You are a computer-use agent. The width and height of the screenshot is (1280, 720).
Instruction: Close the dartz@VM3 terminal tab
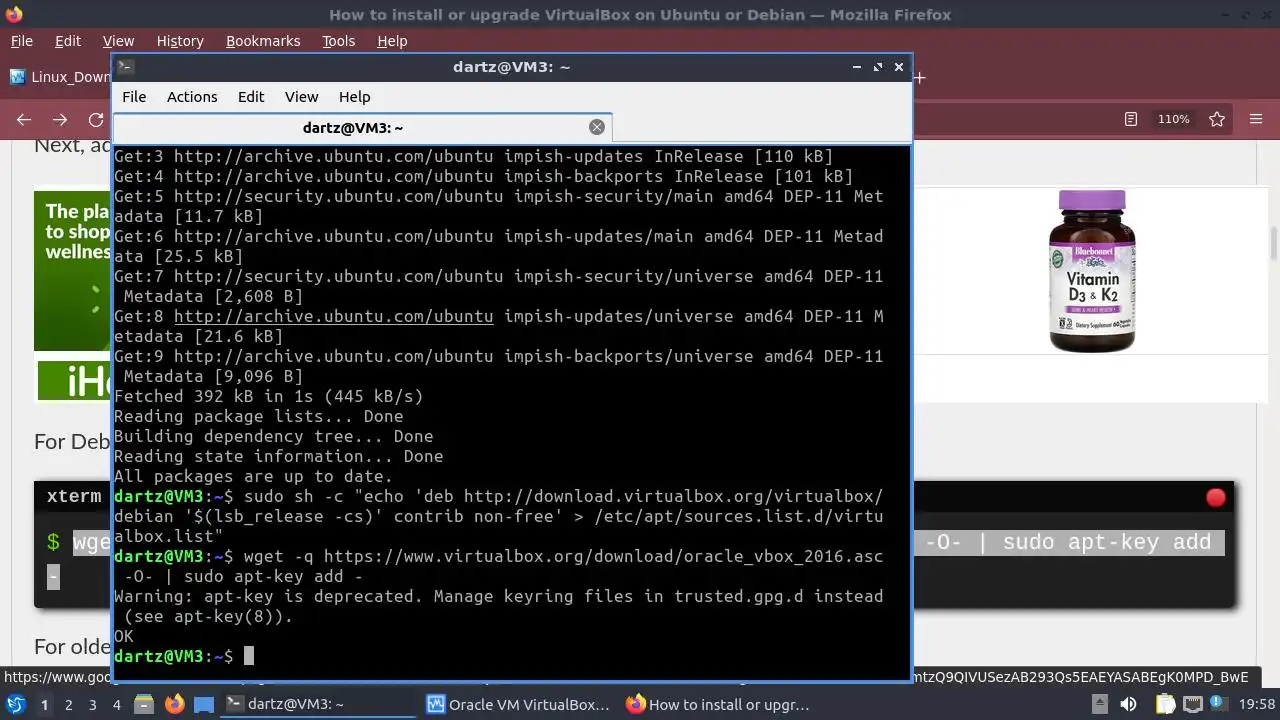point(597,127)
